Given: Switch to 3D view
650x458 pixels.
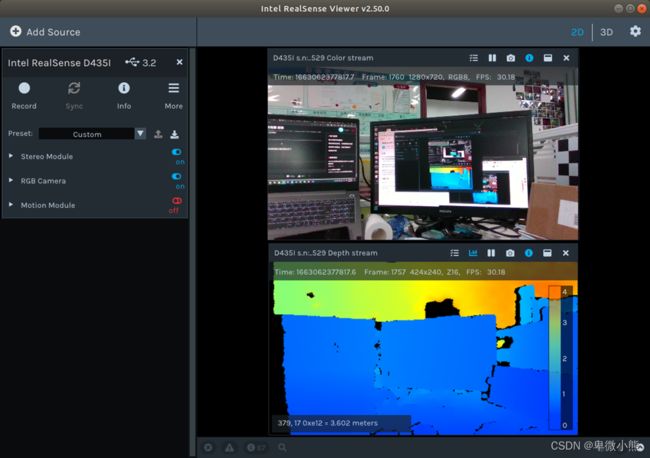Looking at the screenshot, I should click(606, 32).
